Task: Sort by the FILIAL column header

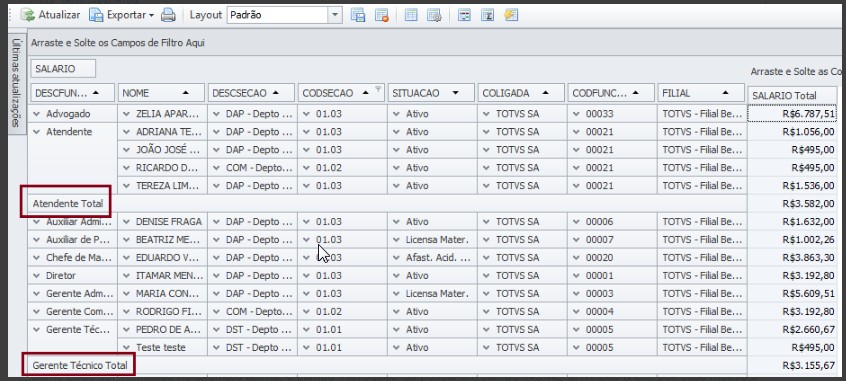Action: click(701, 93)
